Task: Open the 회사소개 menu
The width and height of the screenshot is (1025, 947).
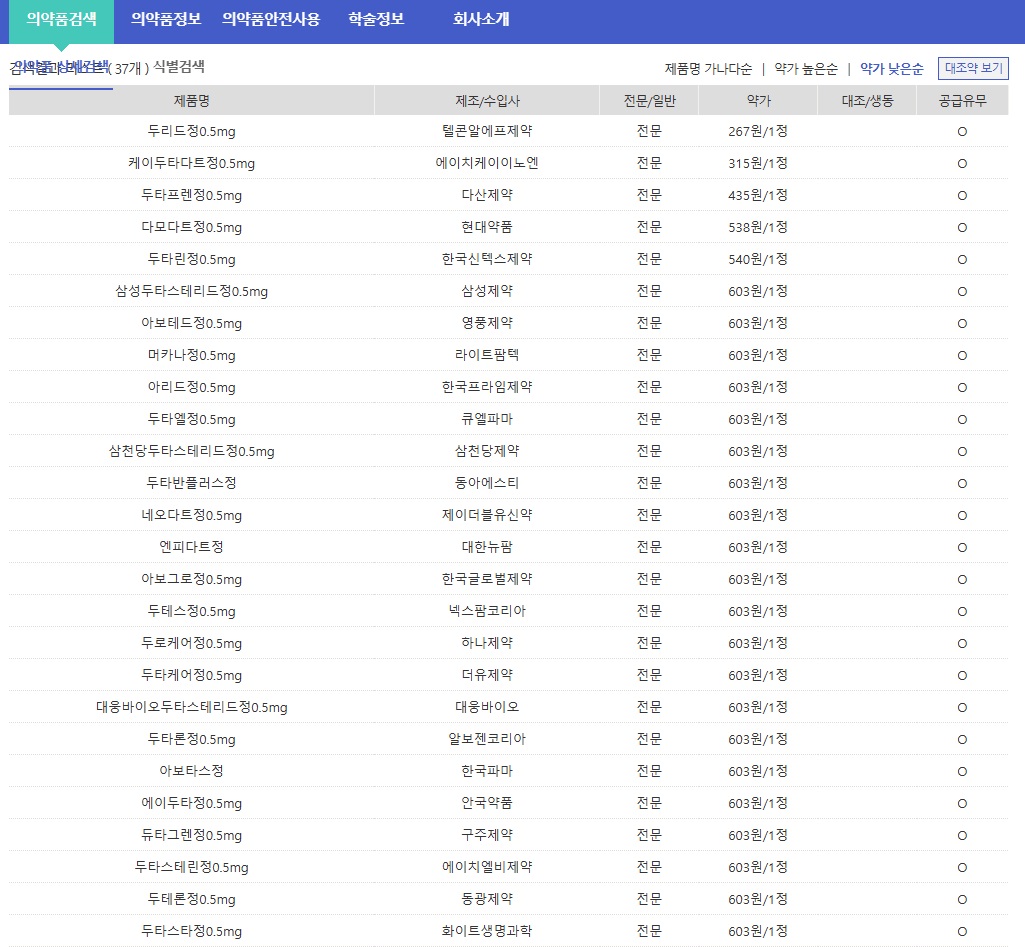Action: coord(481,19)
